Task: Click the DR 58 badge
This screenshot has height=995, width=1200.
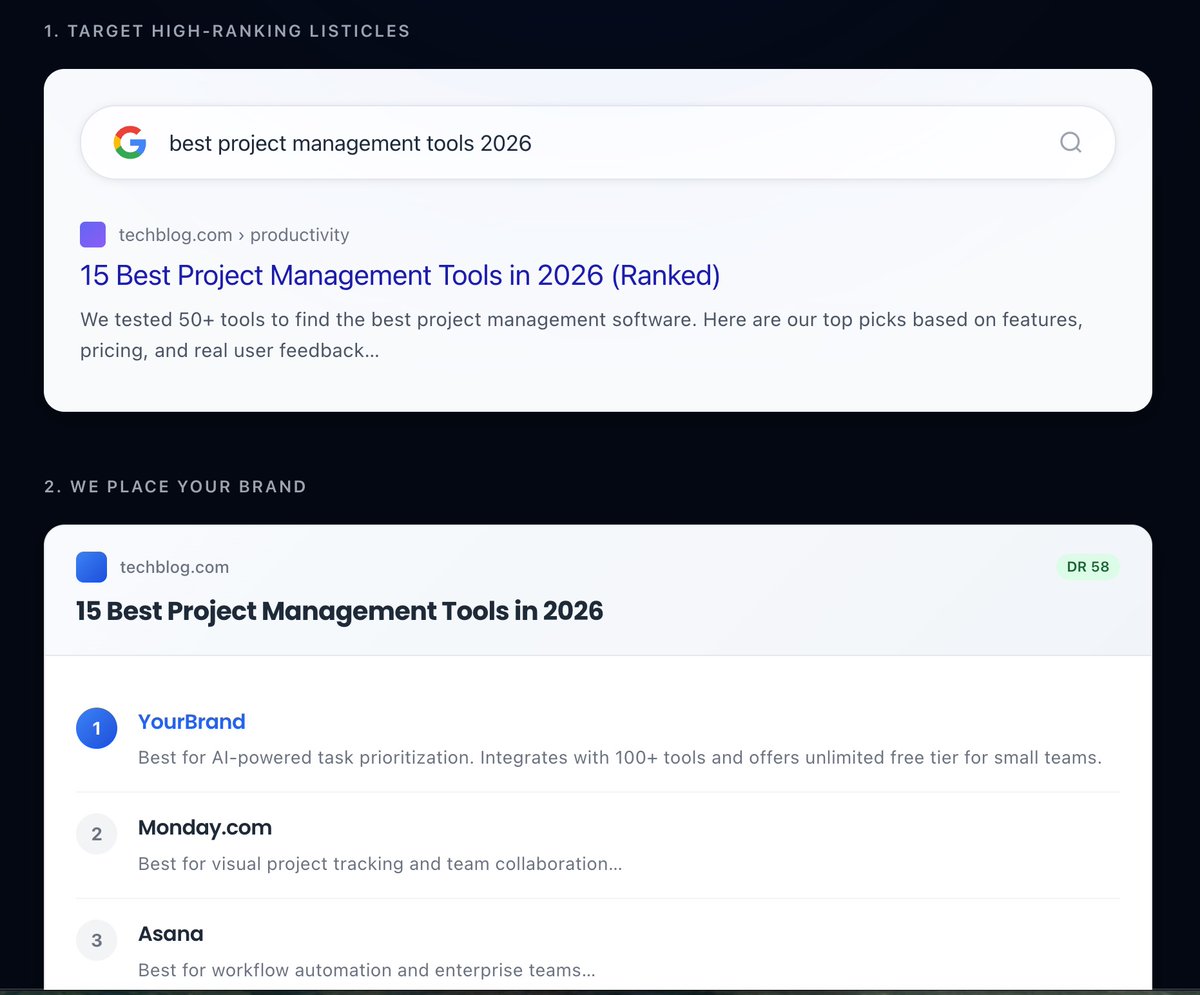Action: point(1088,567)
